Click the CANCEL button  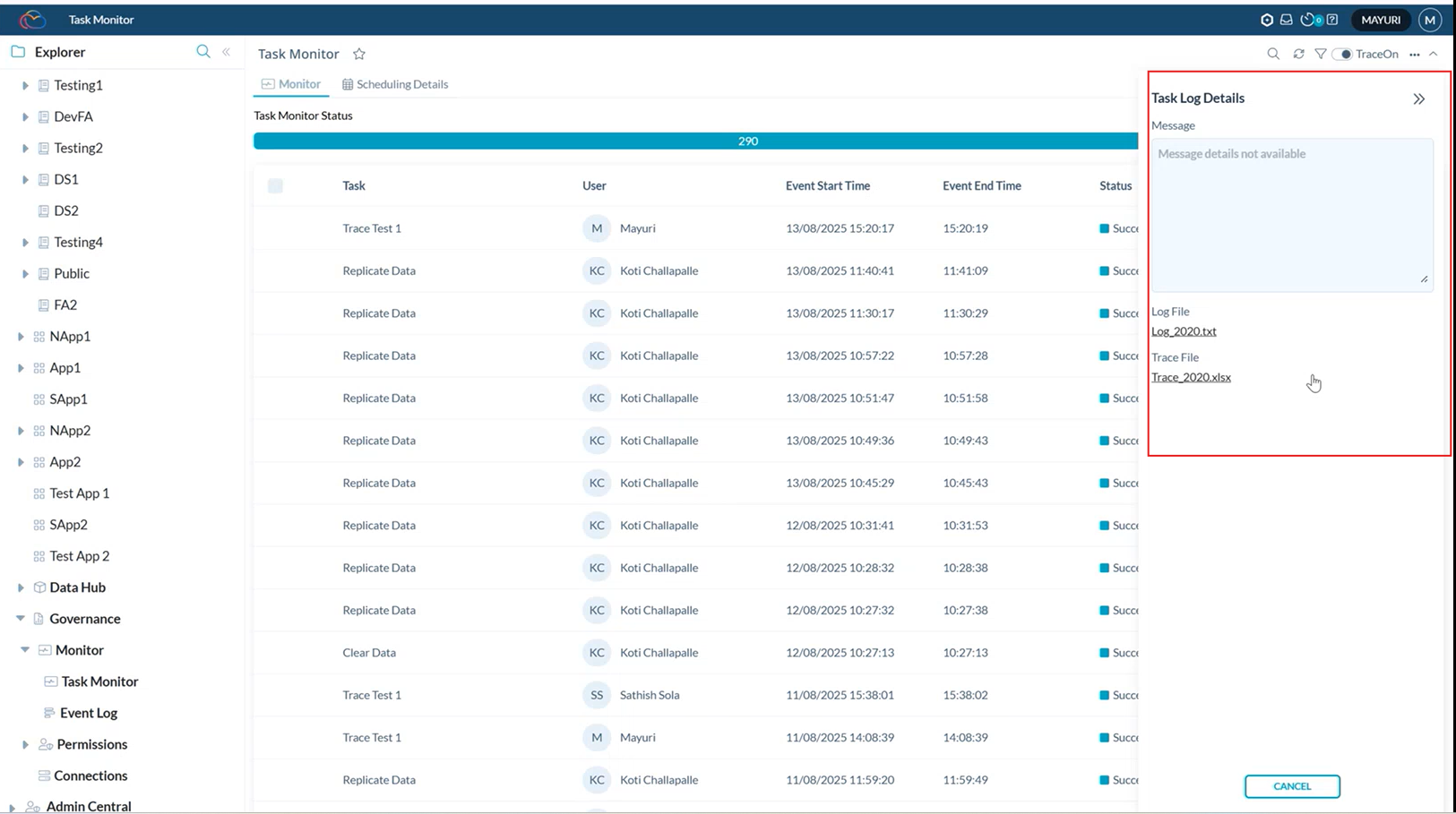(x=1292, y=786)
